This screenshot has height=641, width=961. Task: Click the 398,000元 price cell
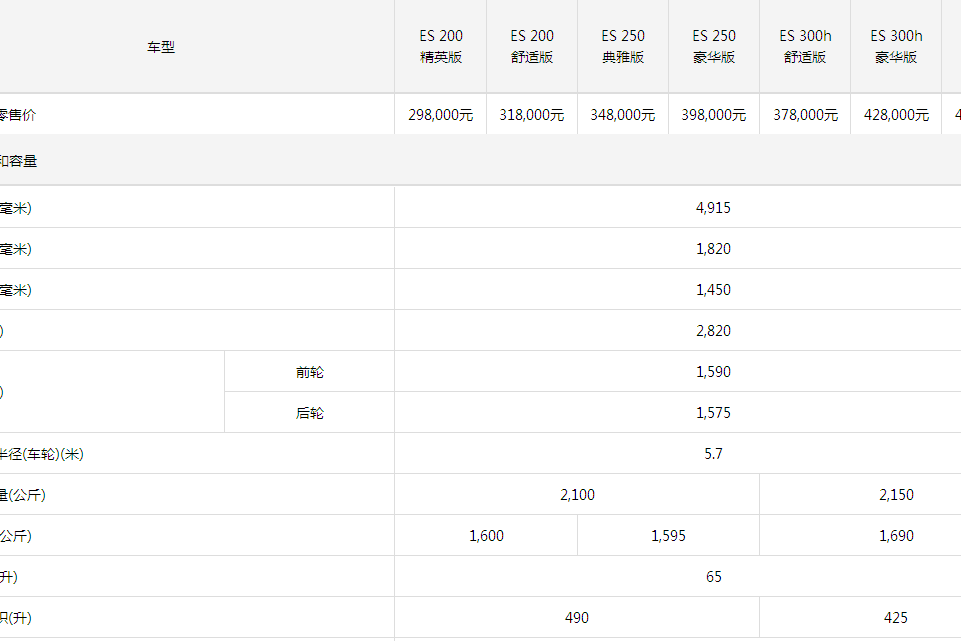[714, 115]
